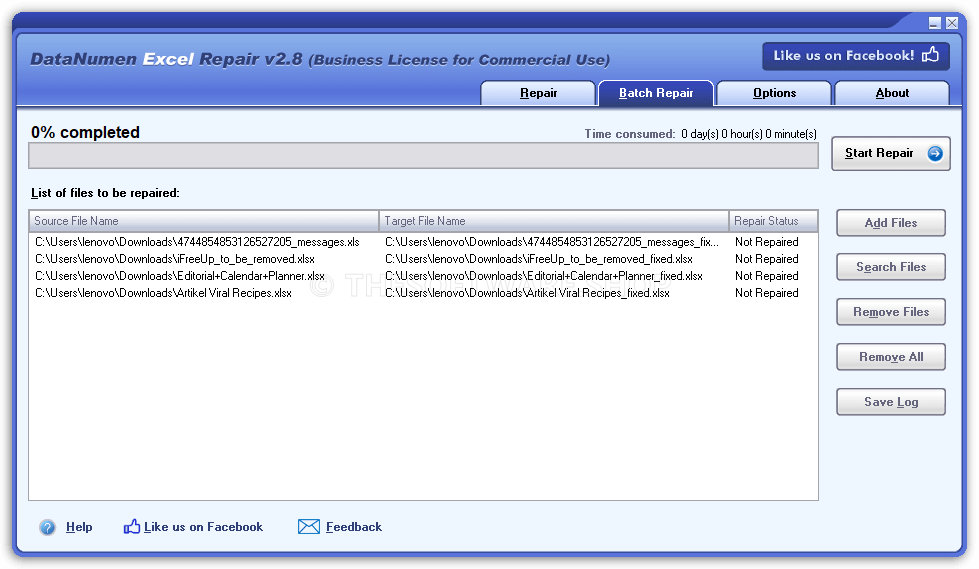Open the Options tab
The height and width of the screenshot is (569, 979).
pos(774,93)
